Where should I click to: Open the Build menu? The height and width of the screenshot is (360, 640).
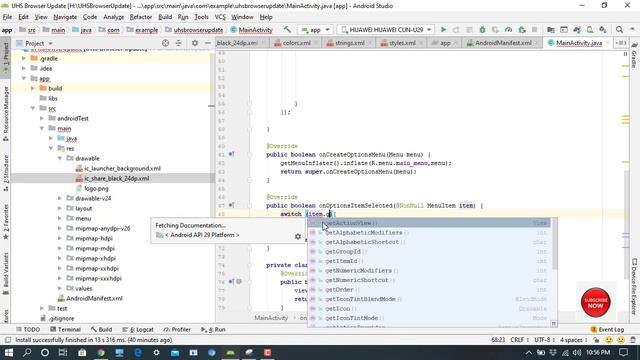(x=165, y=17)
